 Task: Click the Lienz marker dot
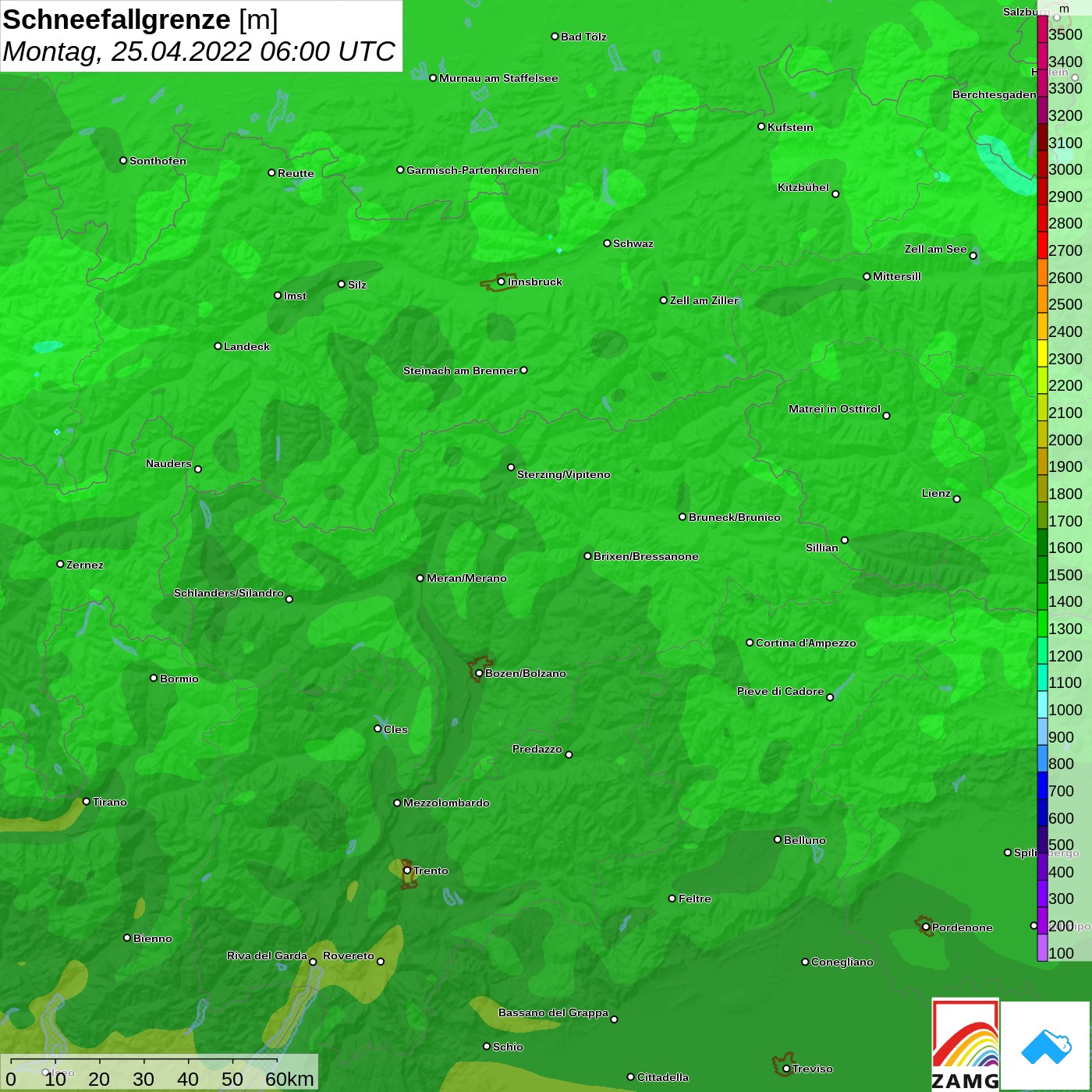[957, 499]
